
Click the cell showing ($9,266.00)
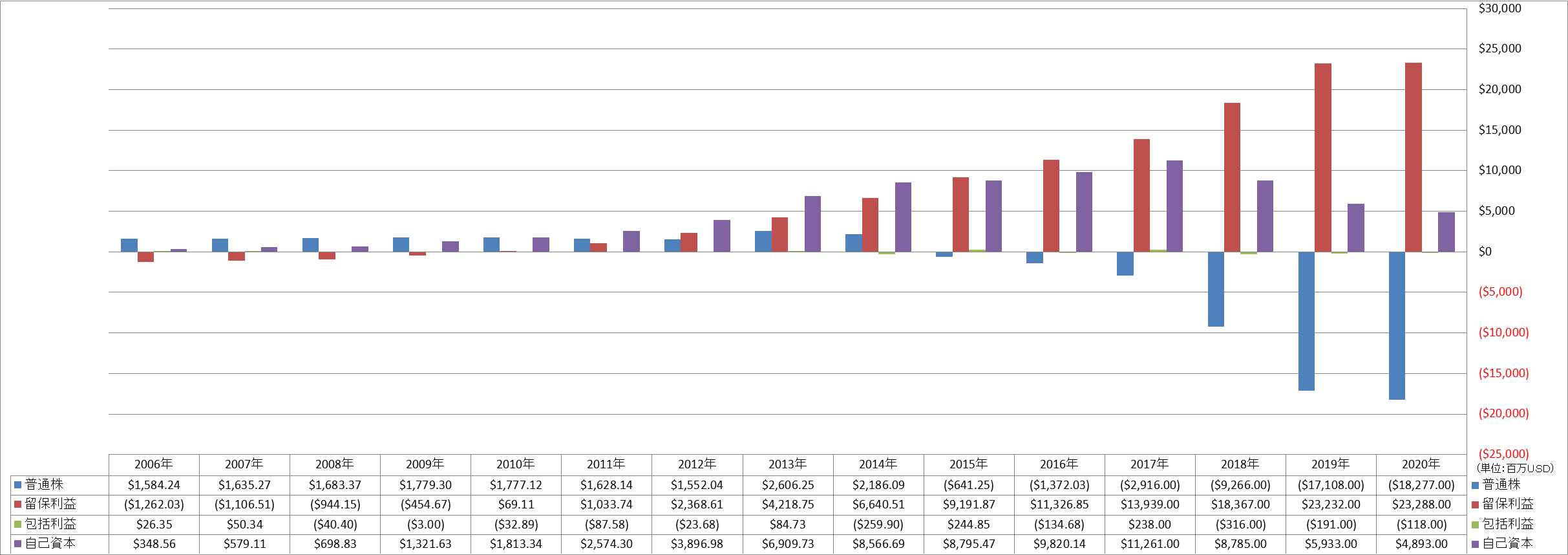point(1240,484)
